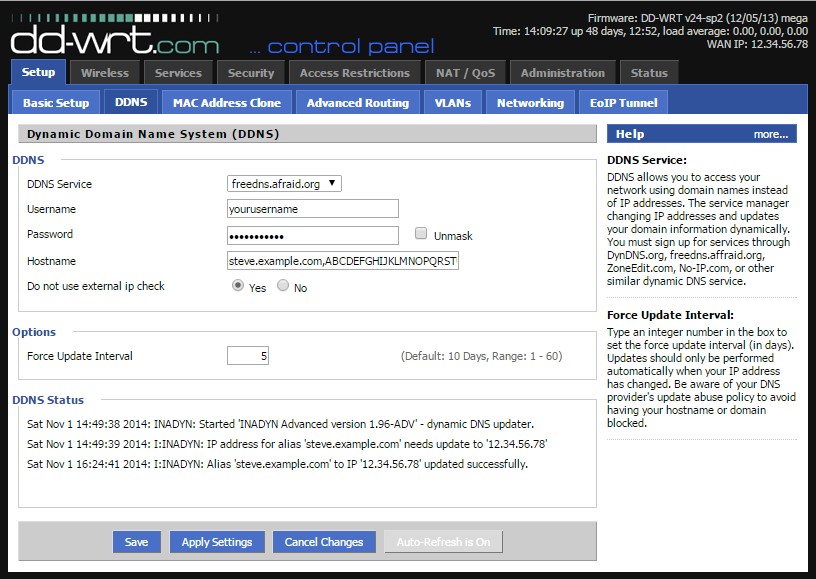Click the Default 10 Days range hint
The height and width of the screenshot is (579, 816).
pos(481,356)
